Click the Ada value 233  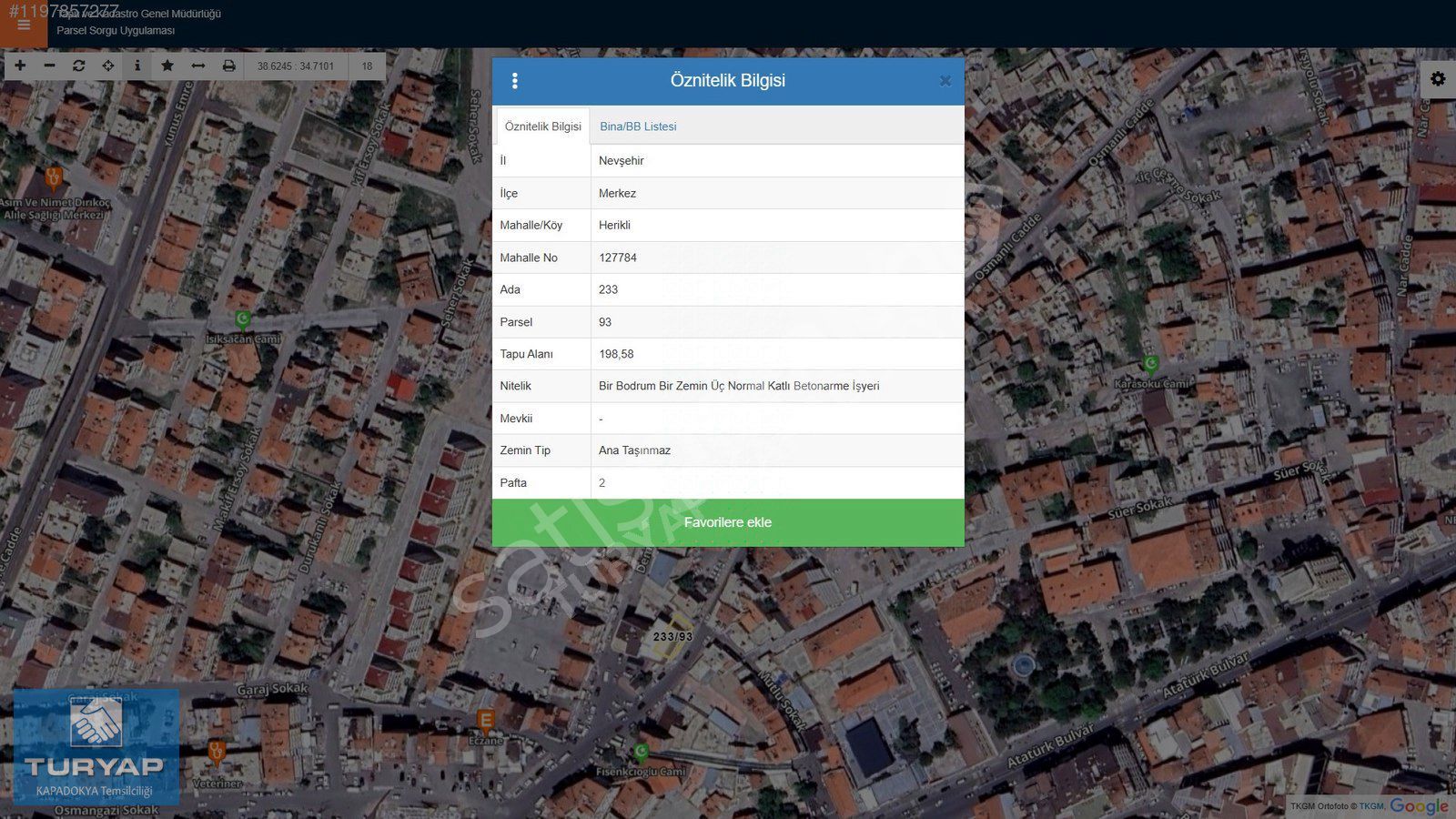pos(608,289)
